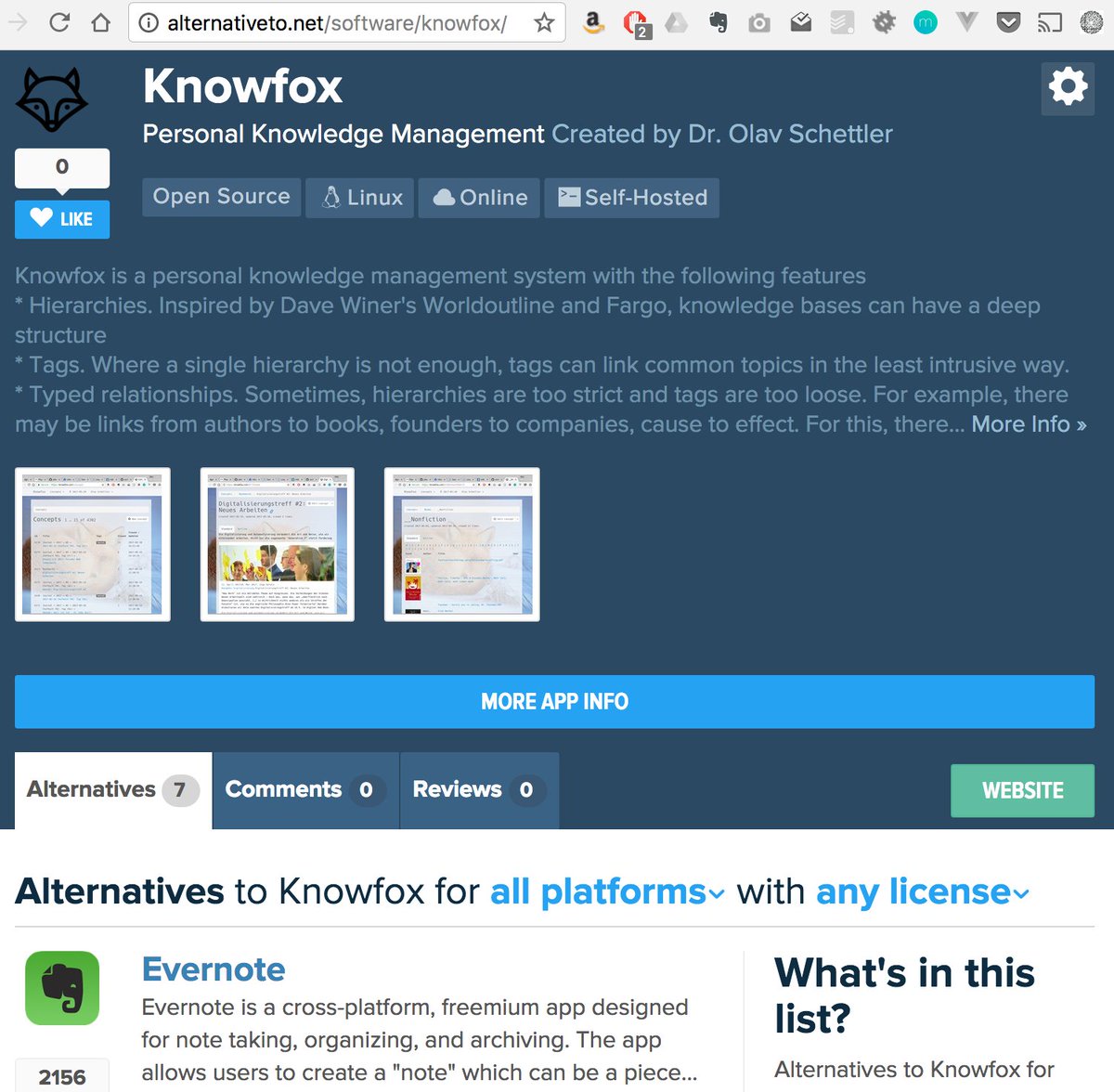Image resolution: width=1114 pixels, height=1092 pixels.
Task: Open the Evernote alternative title link
Action: click(214, 968)
